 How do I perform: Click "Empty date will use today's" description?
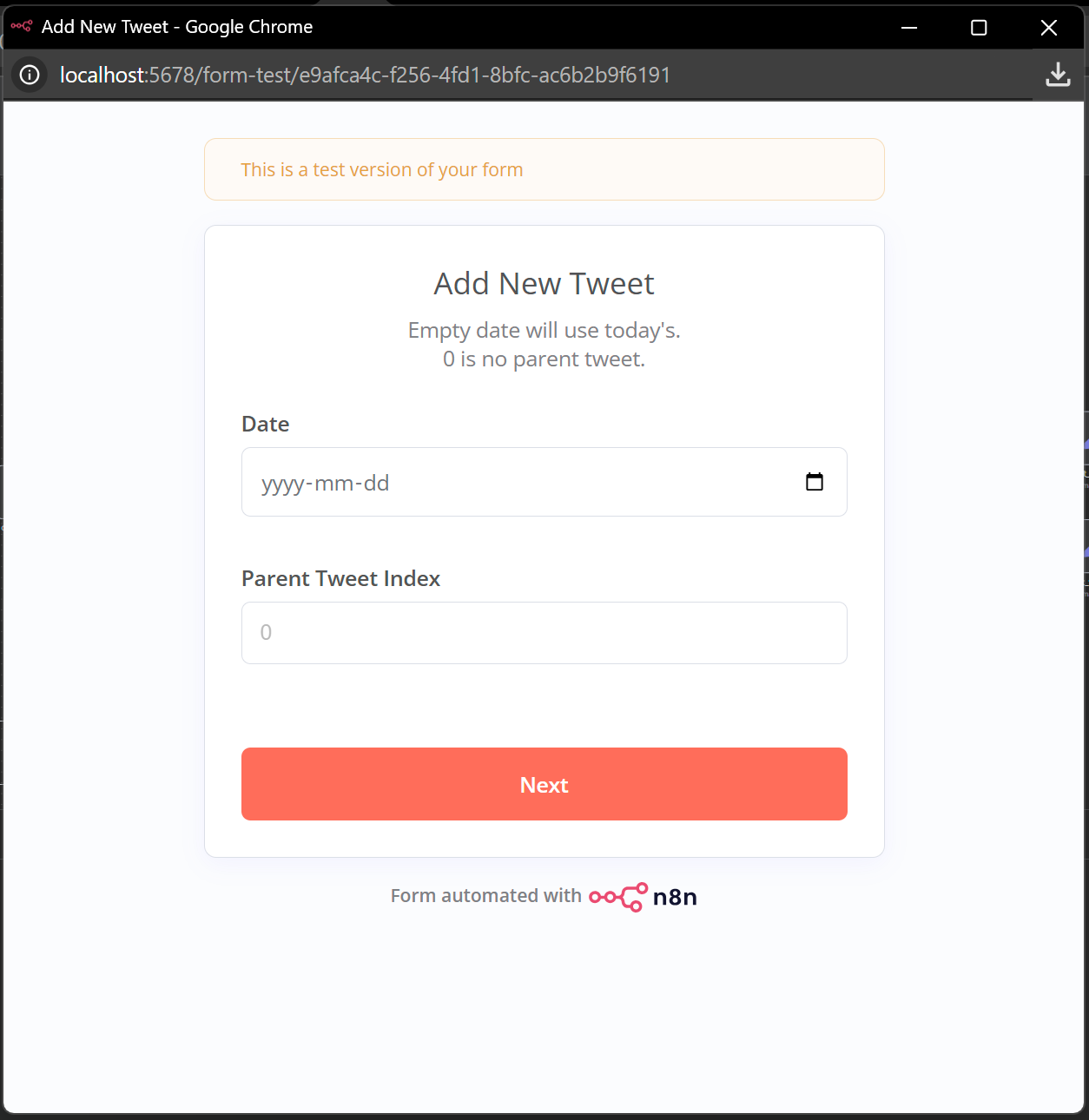pos(544,331)
